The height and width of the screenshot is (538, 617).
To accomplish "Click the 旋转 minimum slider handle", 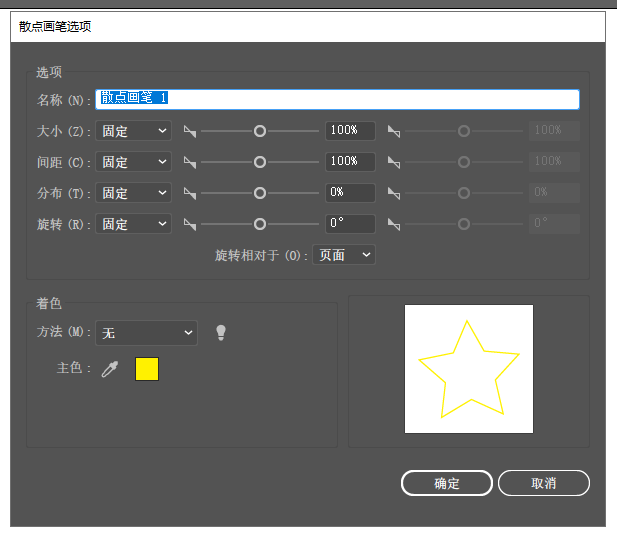I will [260, 224].
